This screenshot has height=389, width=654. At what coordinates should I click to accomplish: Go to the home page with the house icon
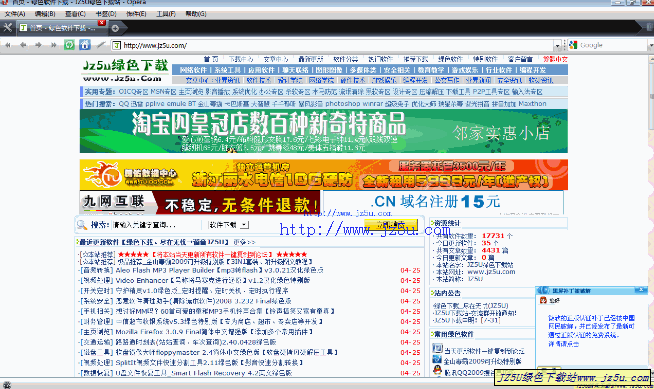pyautogui.click(x=85, y=45)
